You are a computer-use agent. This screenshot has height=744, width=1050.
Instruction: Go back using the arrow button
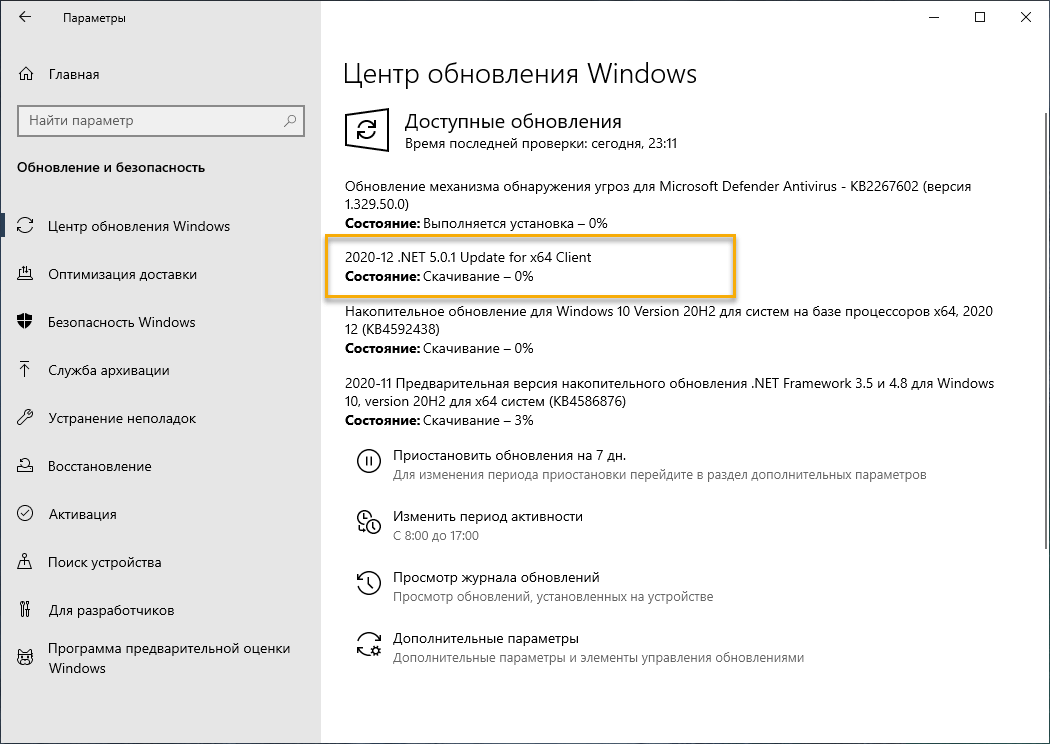(22, 17)
